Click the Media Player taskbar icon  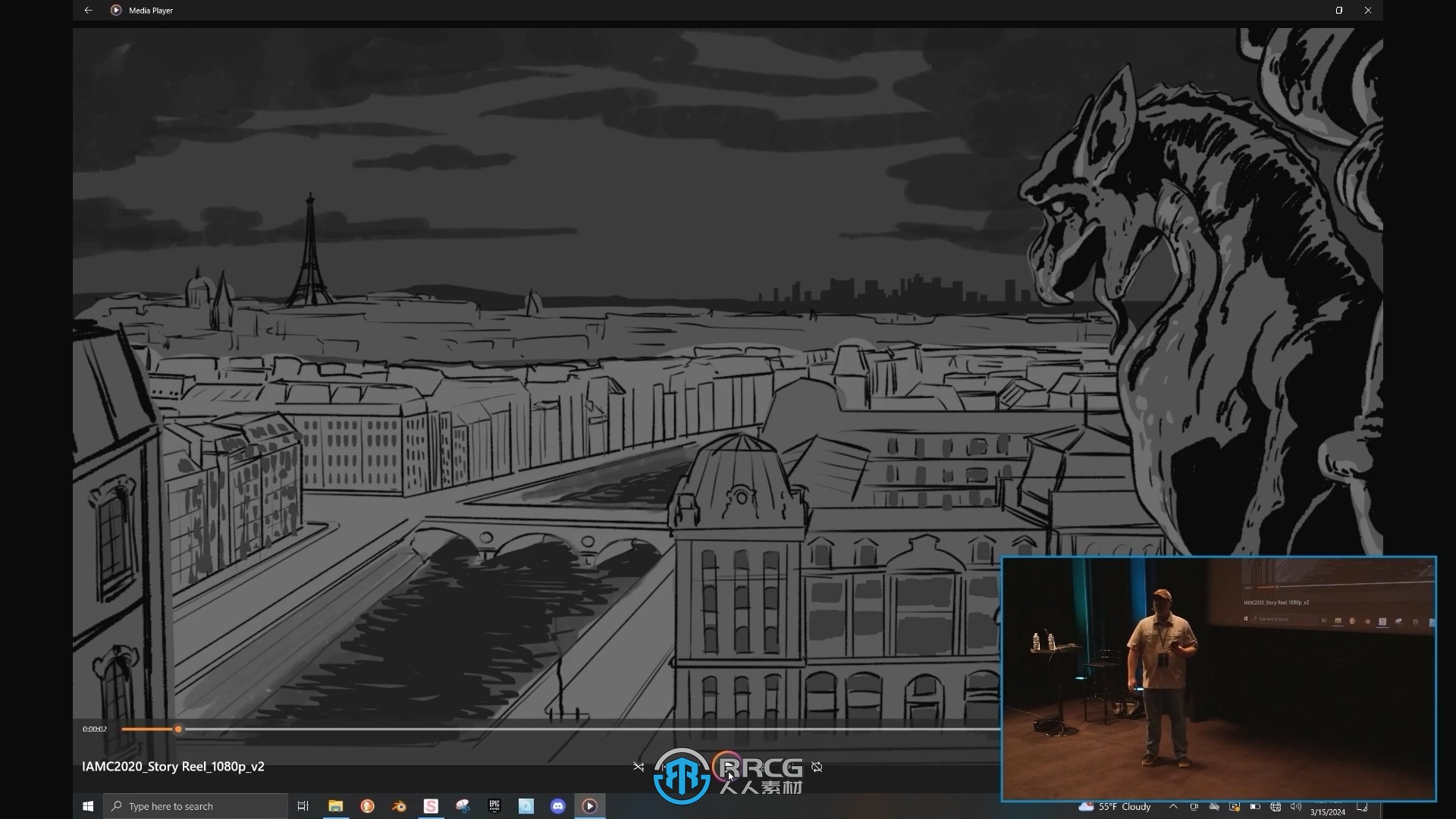[x=590, y=806]
